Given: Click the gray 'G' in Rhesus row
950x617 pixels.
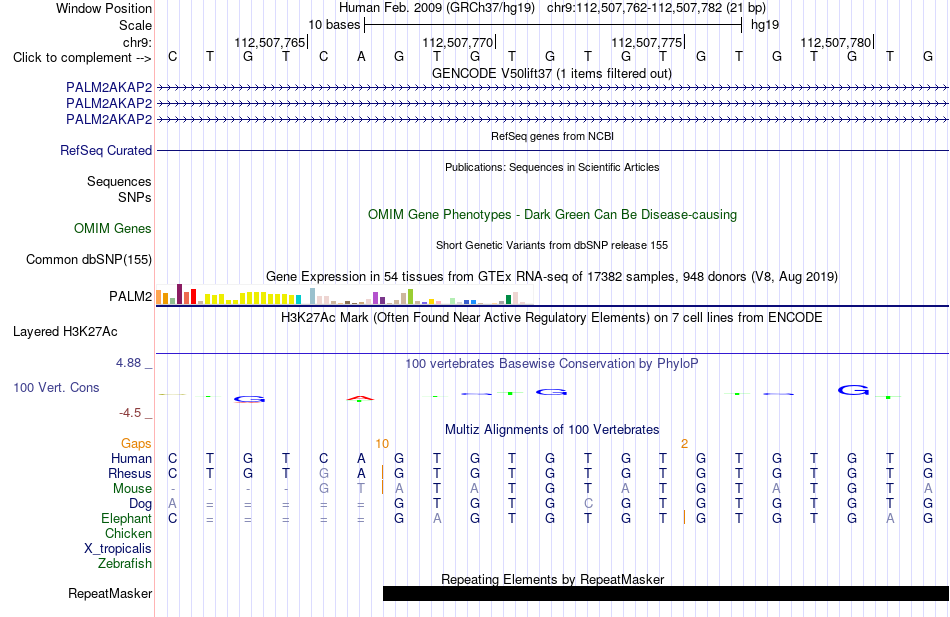Looking at the screenshot, I should 324,473.
